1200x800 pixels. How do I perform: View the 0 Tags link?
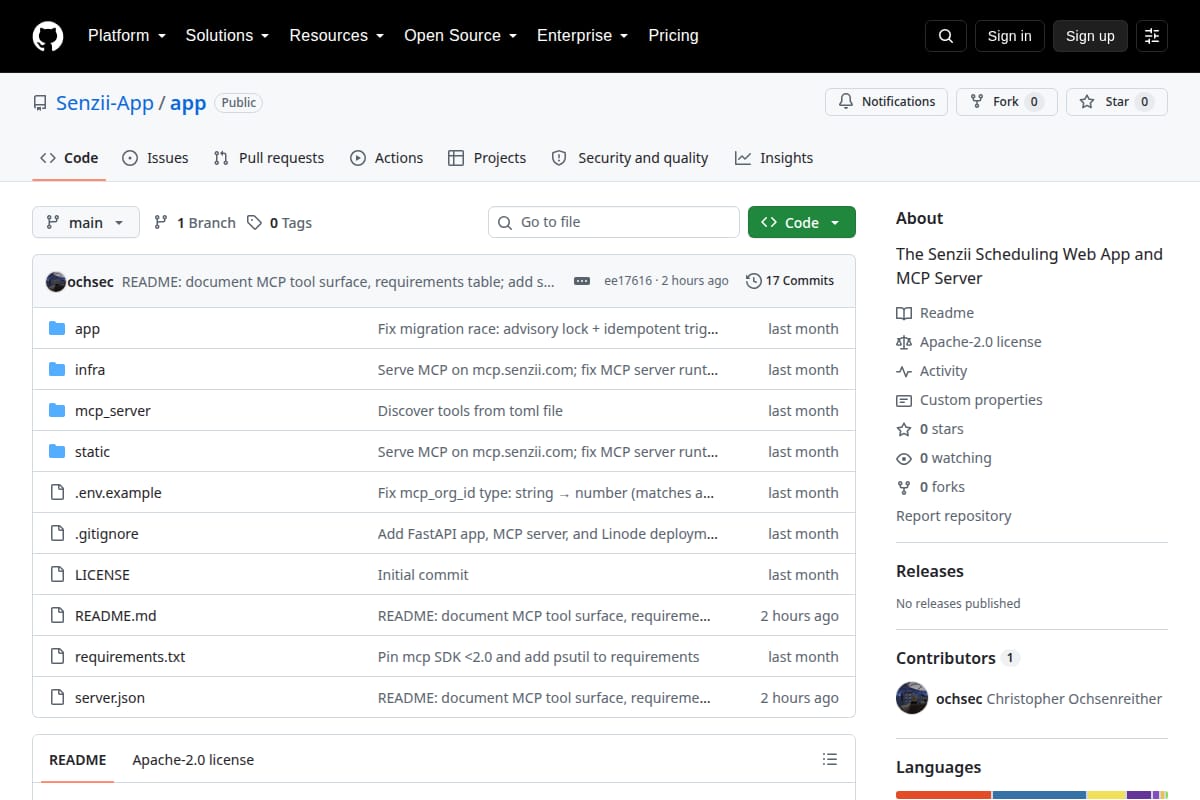280,223
